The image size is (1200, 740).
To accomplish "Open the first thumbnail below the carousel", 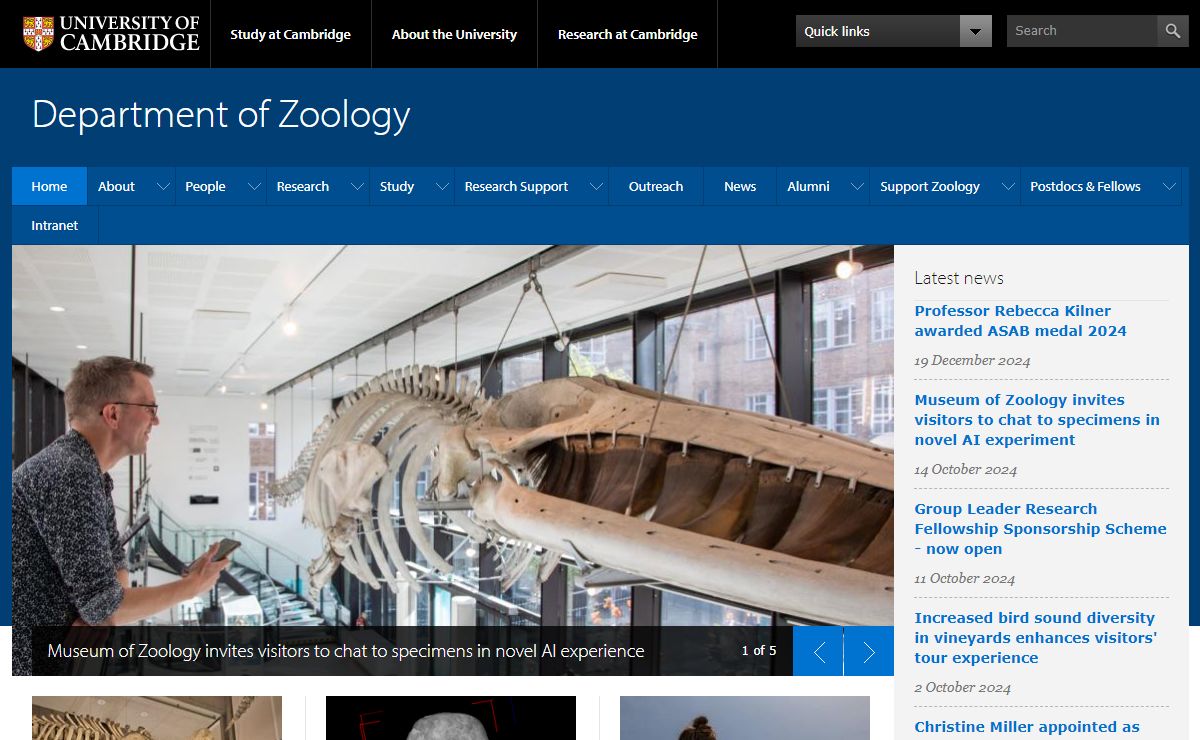I will (157, 718).
